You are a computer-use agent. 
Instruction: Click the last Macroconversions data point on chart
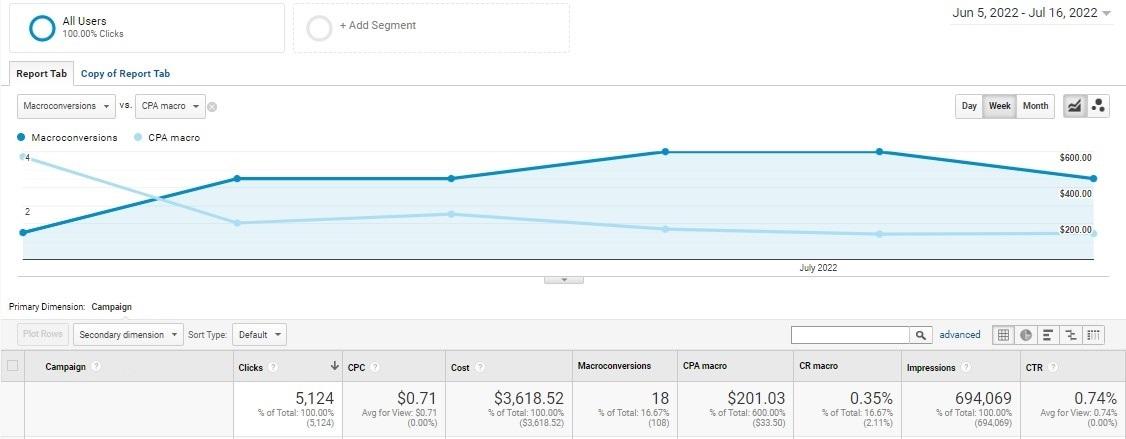(1093, 178)
